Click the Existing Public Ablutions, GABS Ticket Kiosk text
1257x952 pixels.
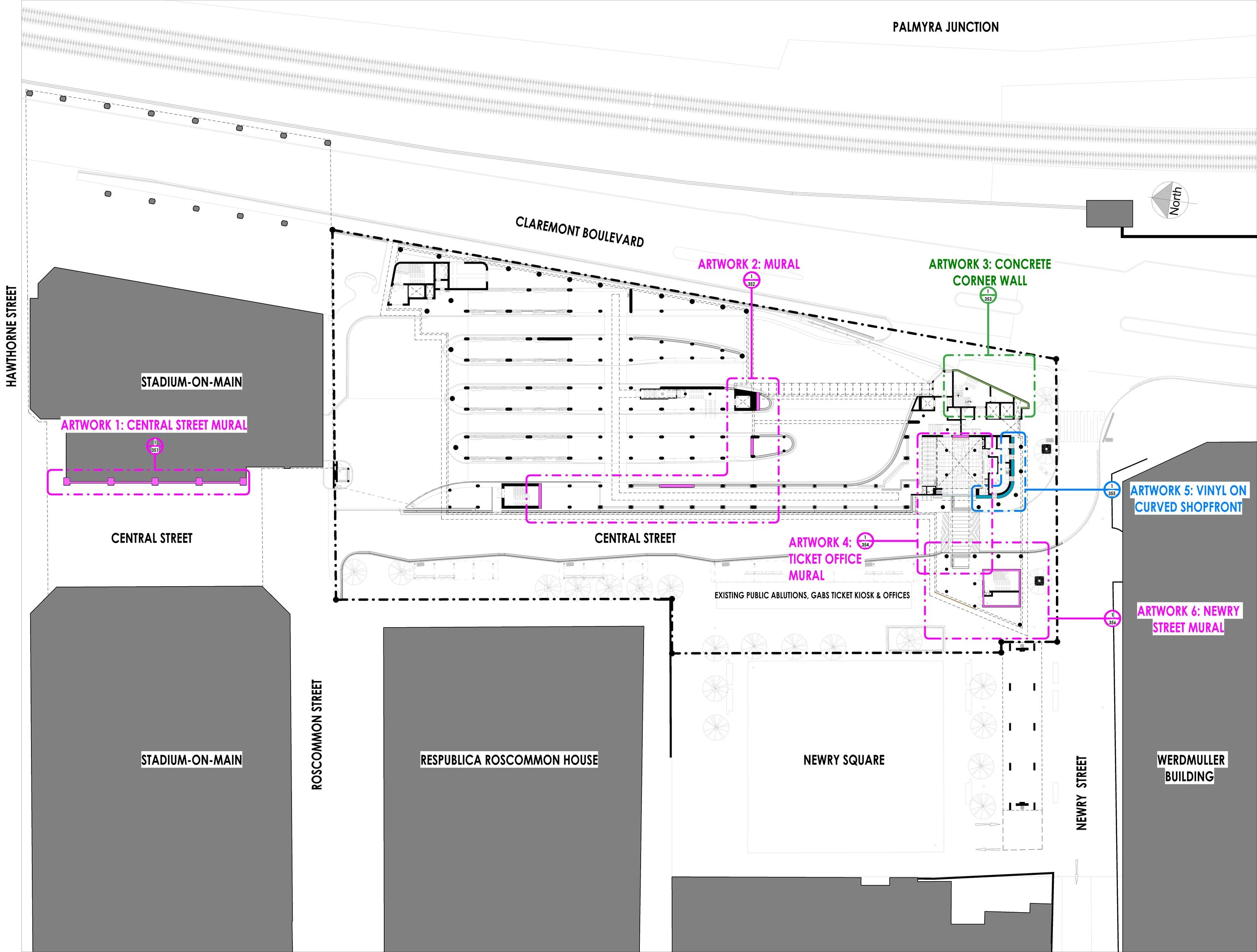(812, 595)
